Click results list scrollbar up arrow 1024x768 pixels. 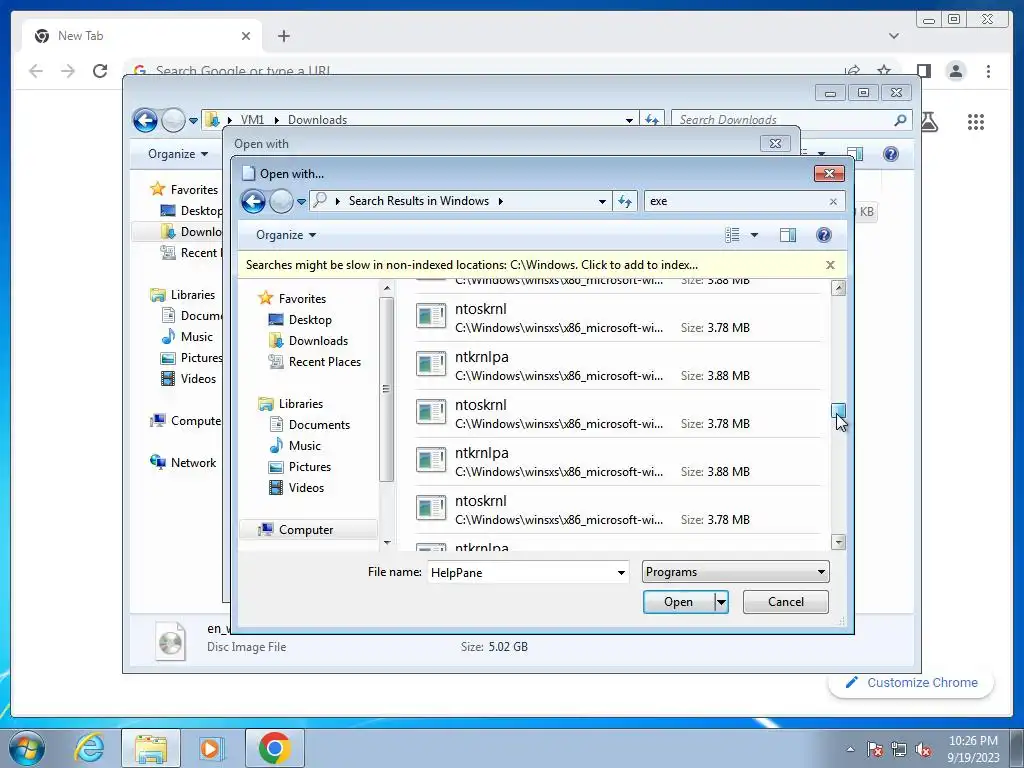pos(839,288)
